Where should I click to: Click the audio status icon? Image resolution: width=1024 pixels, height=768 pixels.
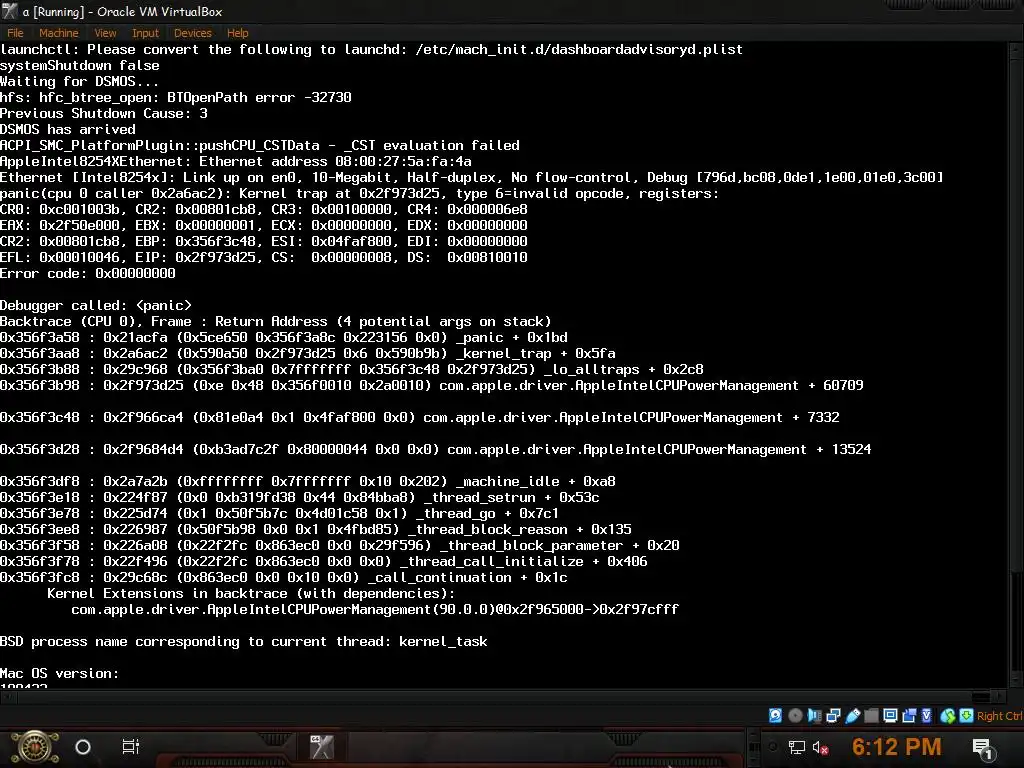click(x=814, y=715)
